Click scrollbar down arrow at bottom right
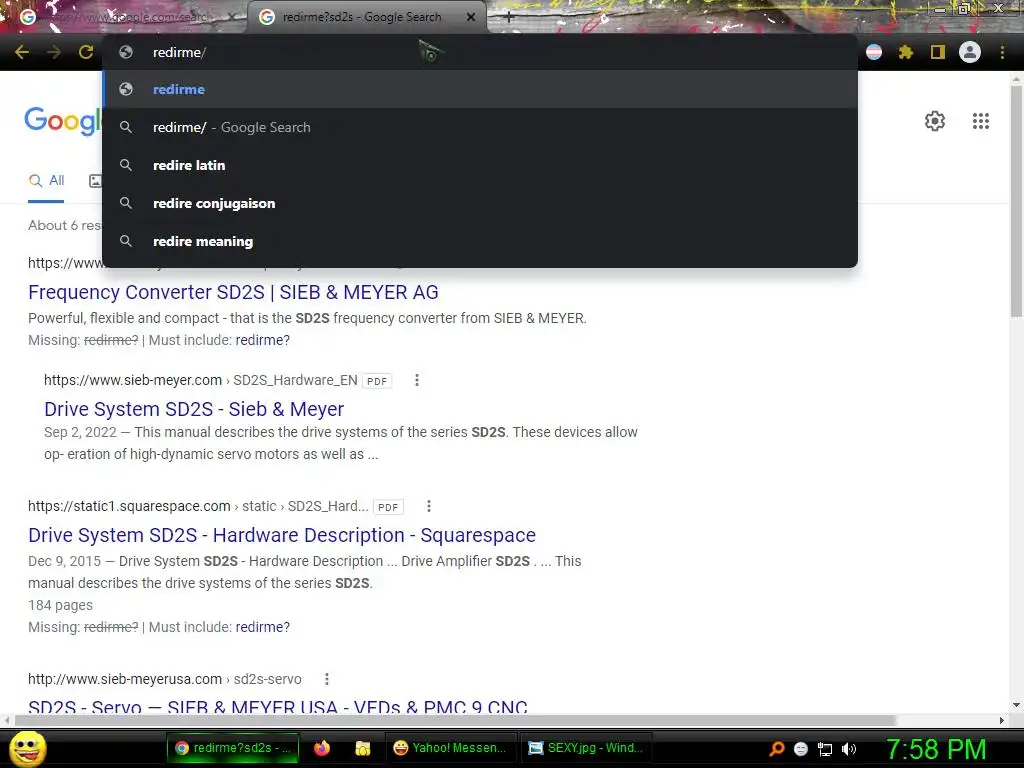The image size is (1024, 768). point(1016,705)
